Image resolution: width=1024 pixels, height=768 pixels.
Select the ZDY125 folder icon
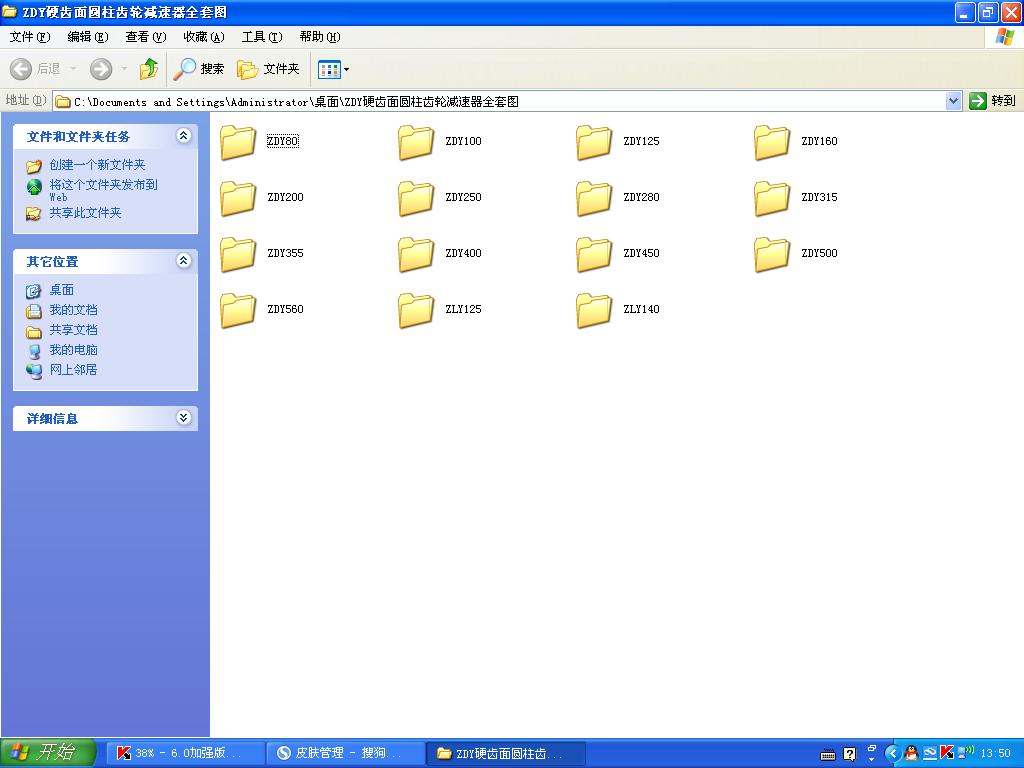coord(594,142)
